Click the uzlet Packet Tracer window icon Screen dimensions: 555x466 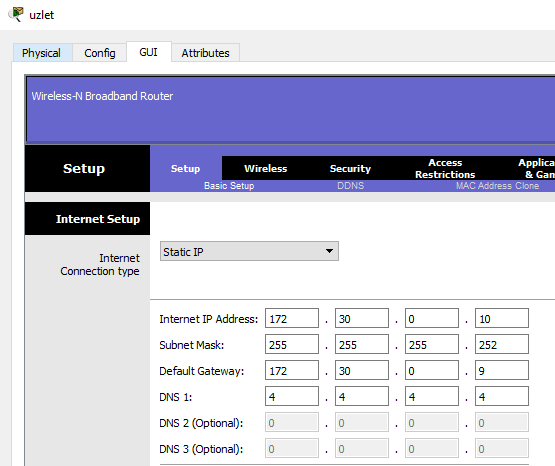coord(16,14)
